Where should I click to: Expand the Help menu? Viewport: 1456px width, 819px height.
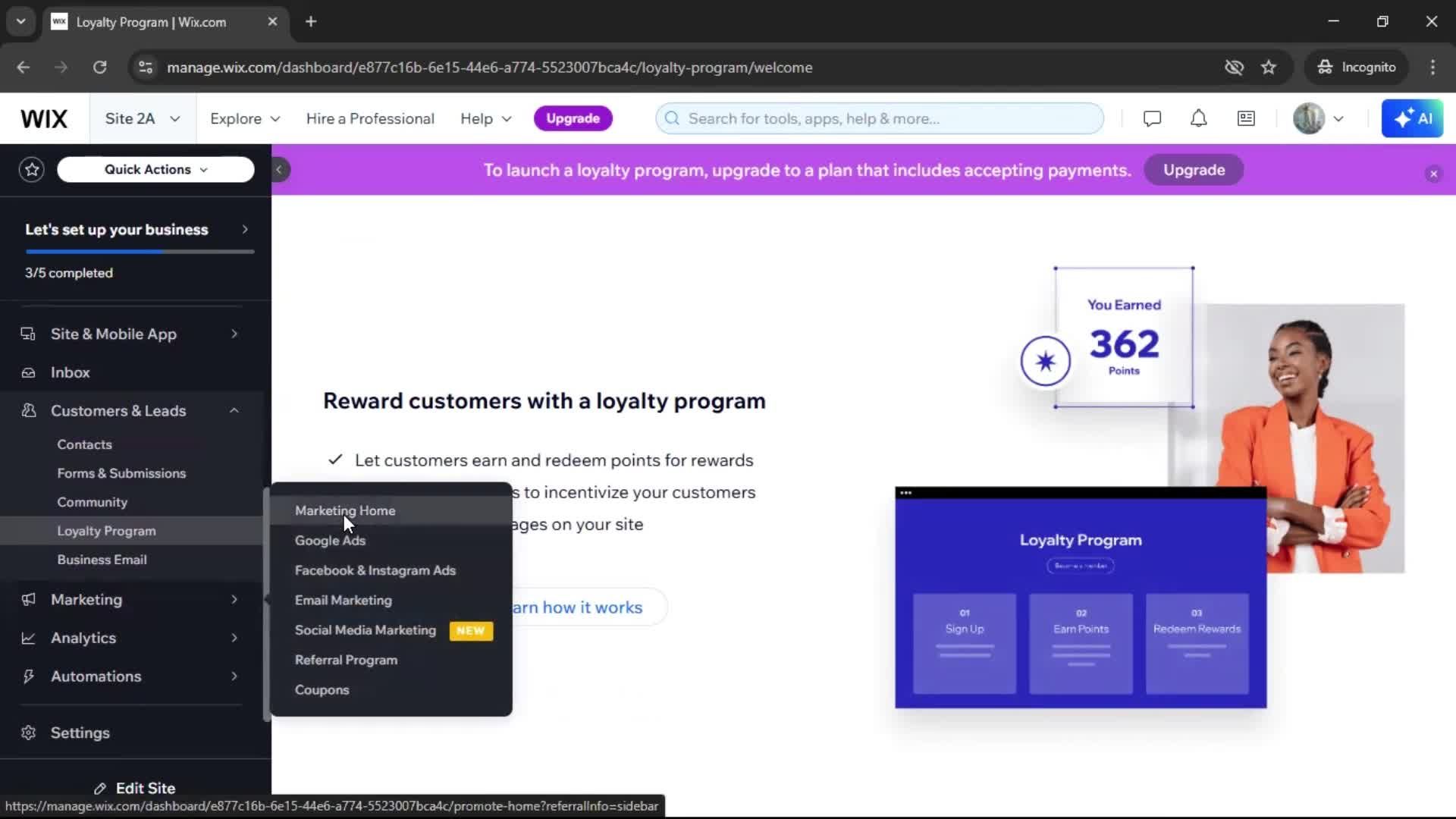coord(485,119)
